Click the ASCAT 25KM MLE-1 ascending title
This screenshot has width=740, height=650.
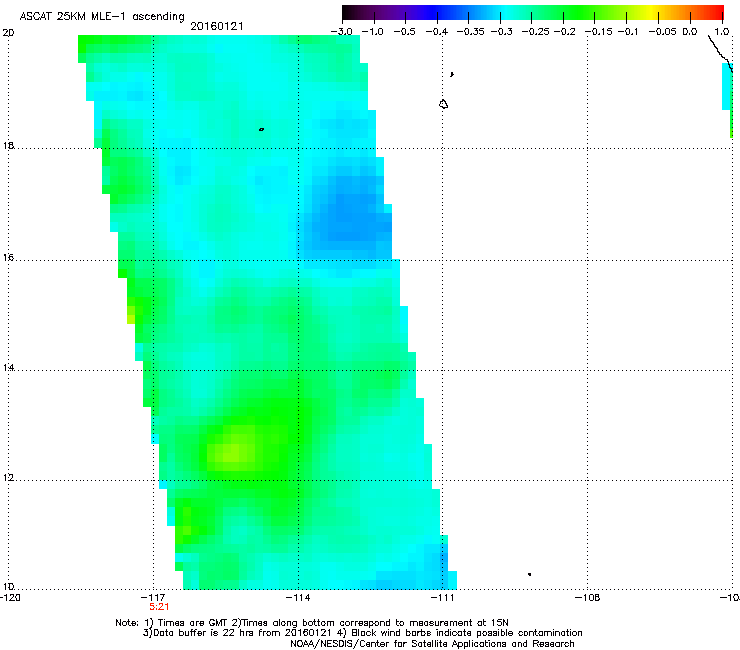pos(102,16)
